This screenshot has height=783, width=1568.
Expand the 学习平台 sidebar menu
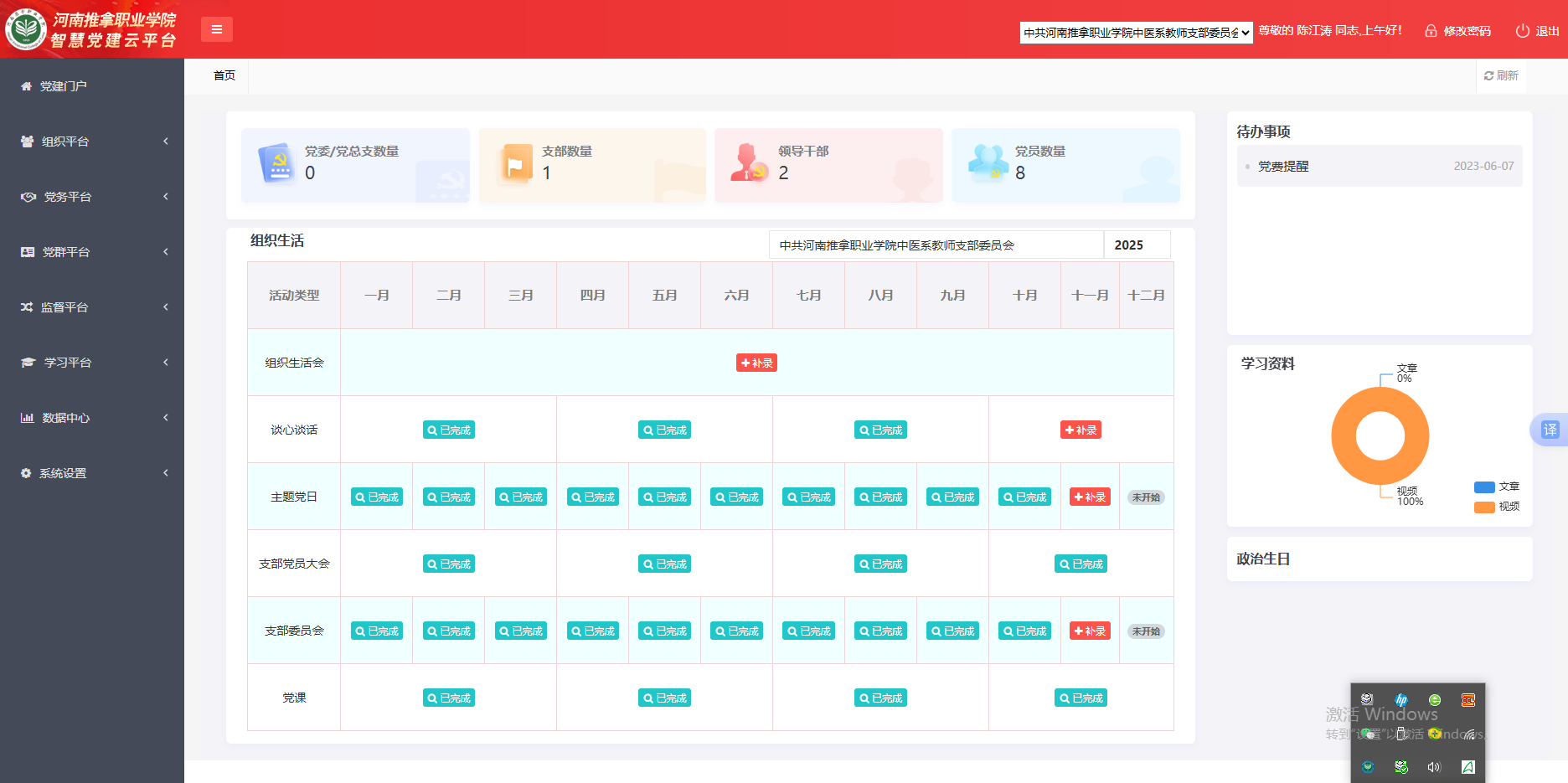92,363
